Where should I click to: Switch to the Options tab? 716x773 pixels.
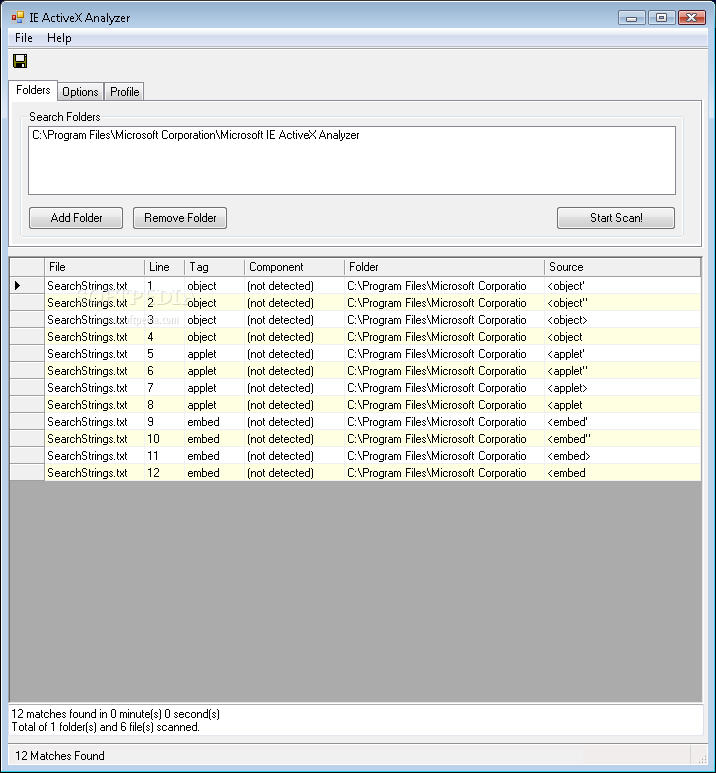coord(80,92)
